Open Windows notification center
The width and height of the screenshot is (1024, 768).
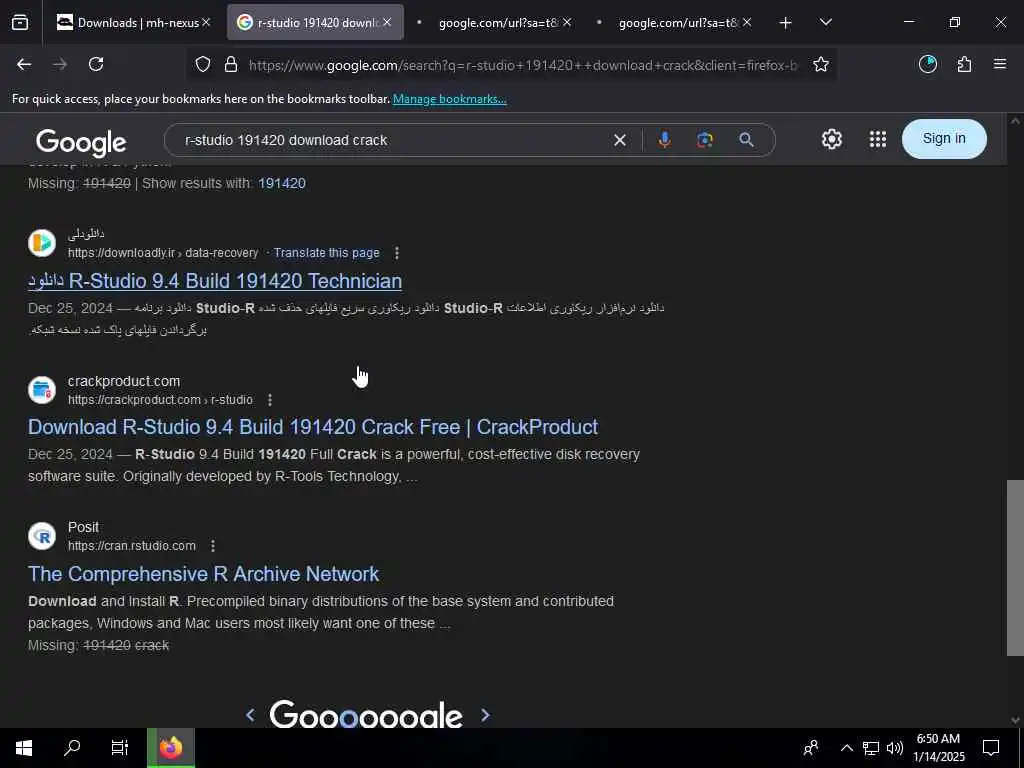click(991, 748)
